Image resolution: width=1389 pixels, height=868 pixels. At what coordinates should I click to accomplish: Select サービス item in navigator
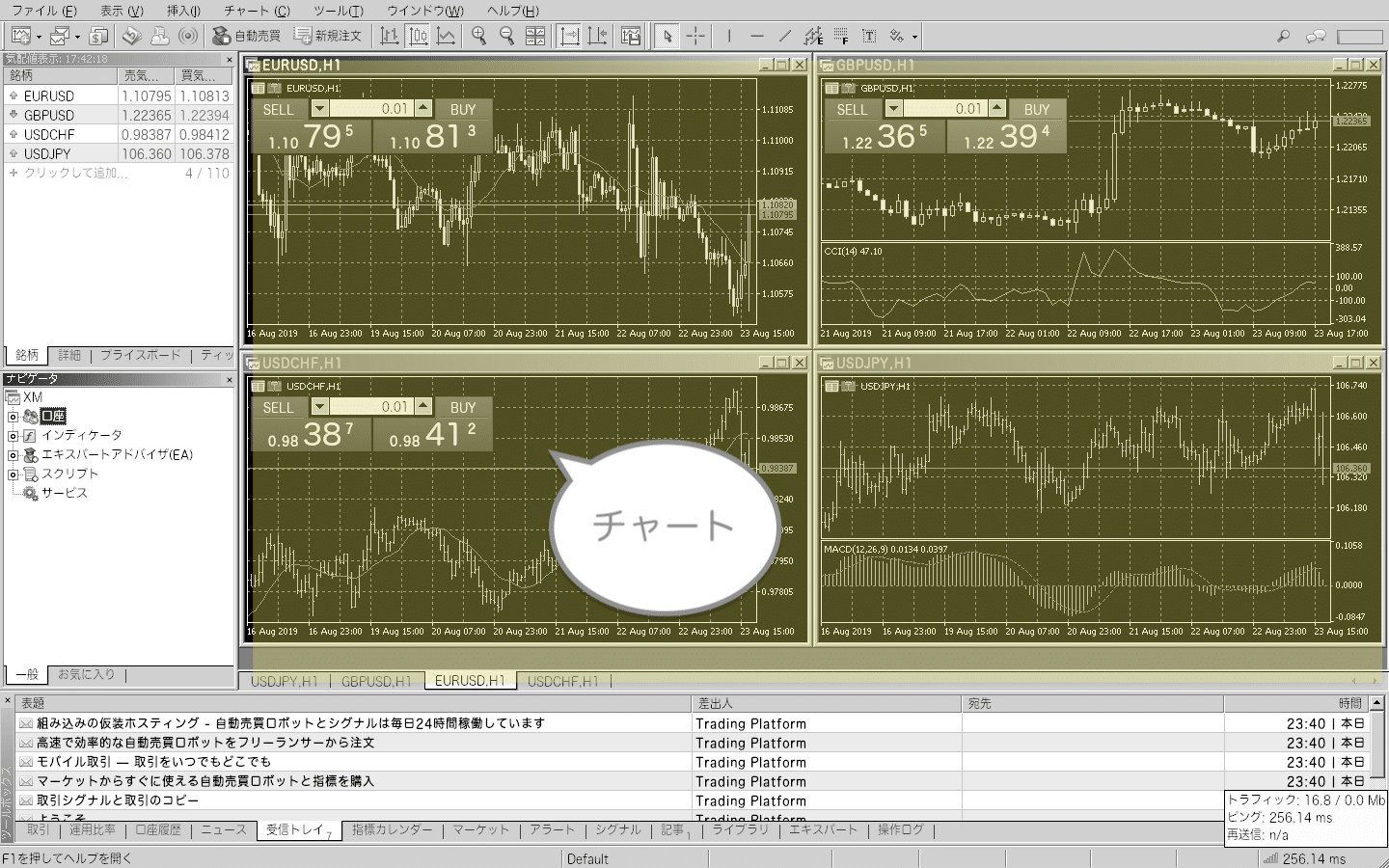(x=64, y=493)
